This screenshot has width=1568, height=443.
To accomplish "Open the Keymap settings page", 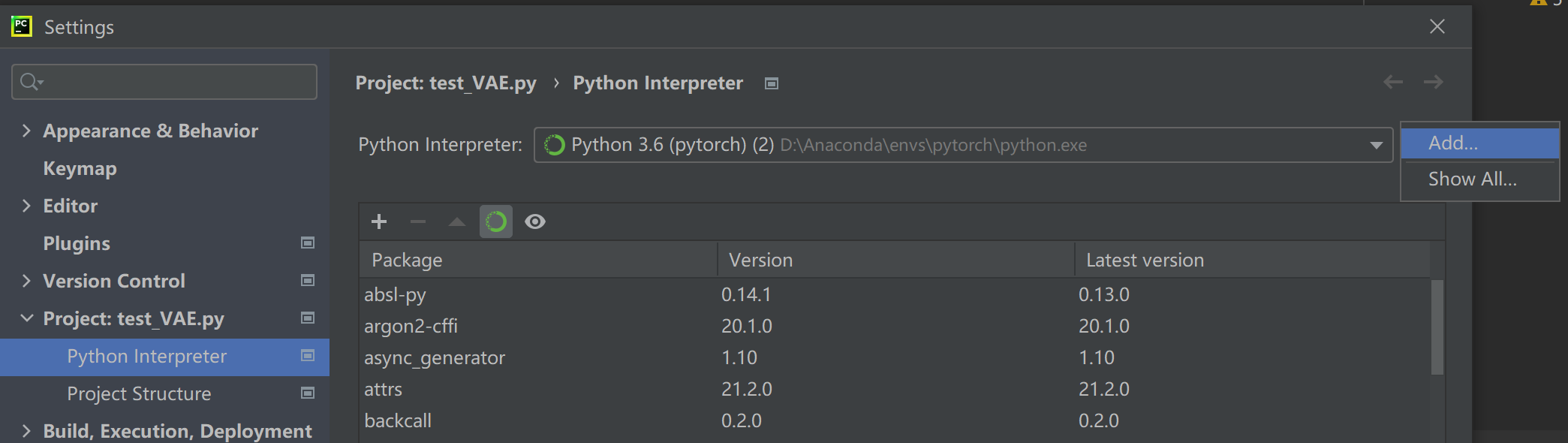I will click(80, 168).
